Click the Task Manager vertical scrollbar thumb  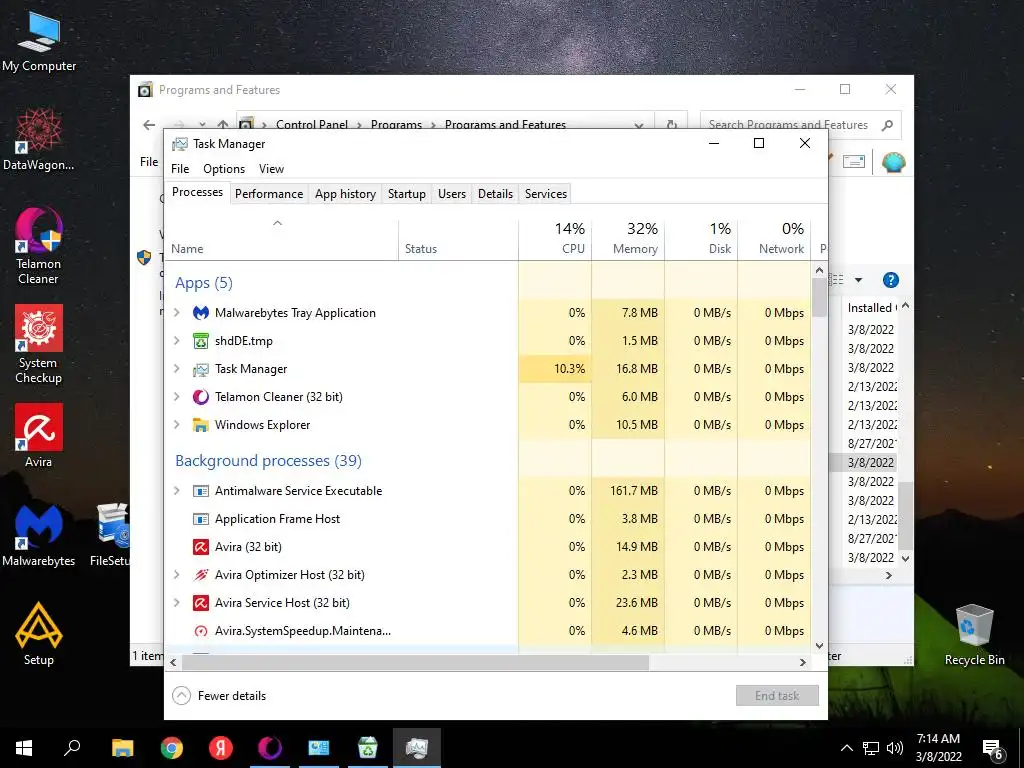[820, 297]
